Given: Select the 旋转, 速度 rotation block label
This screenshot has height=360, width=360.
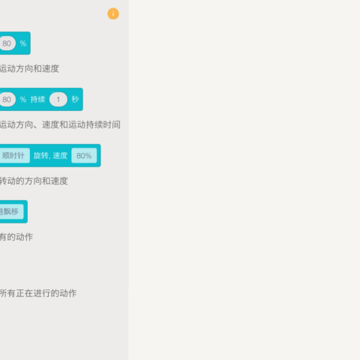Looking at the screenshot, I should click(x=50, y=156).
